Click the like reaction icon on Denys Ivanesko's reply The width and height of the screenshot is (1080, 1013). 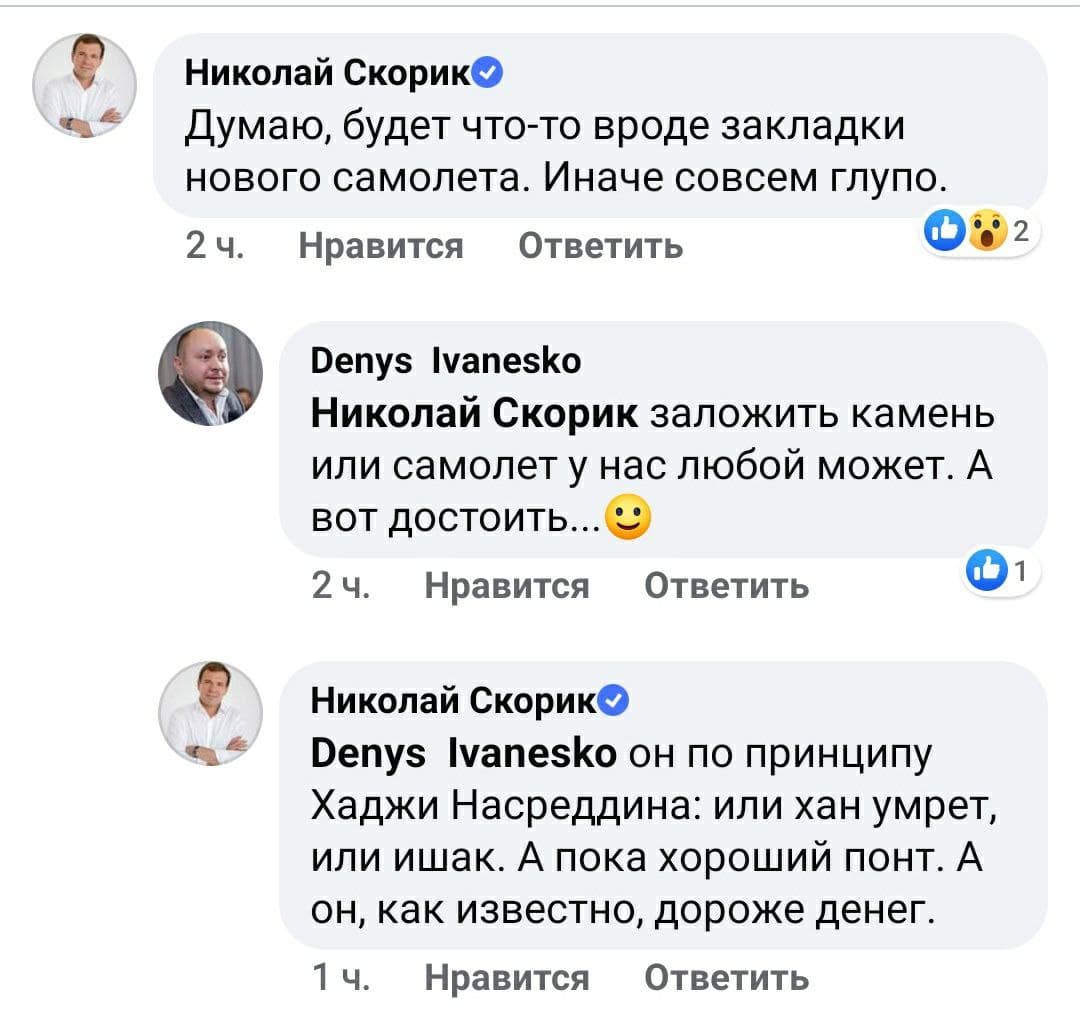[x=985, y=572]
